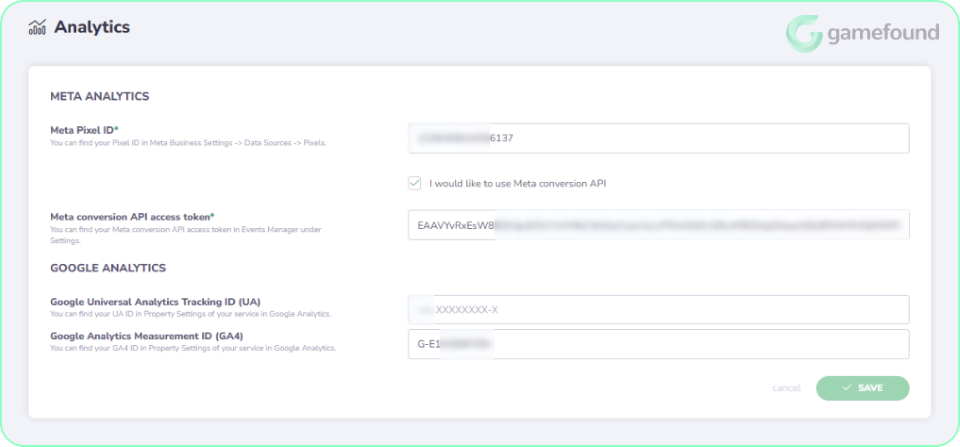Focus the Meta Pixel ID field
The width and height of the screenshot is (960, 447).
(659, 138)
